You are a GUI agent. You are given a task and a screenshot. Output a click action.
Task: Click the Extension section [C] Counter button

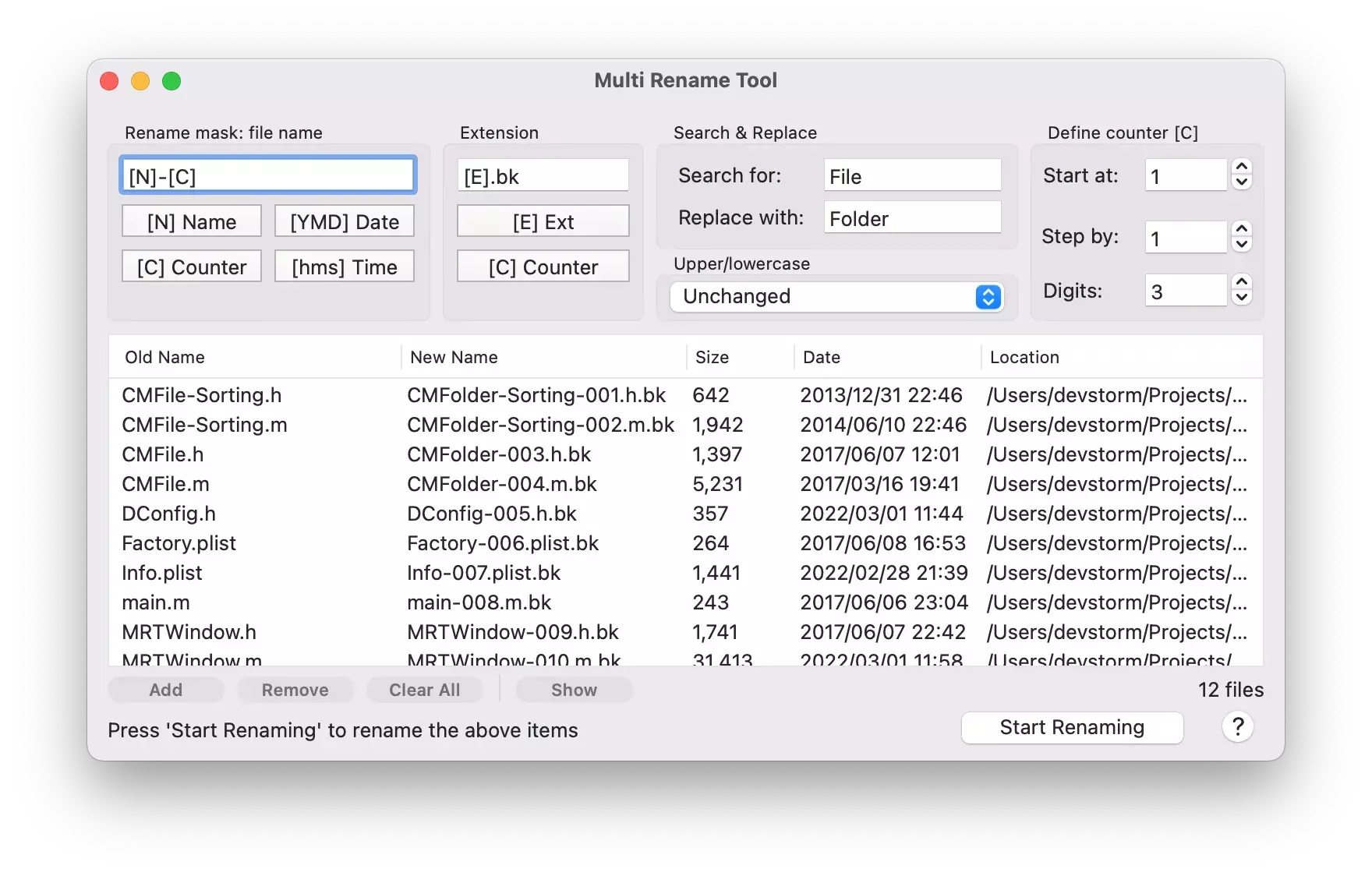click(x=543, y=267)
